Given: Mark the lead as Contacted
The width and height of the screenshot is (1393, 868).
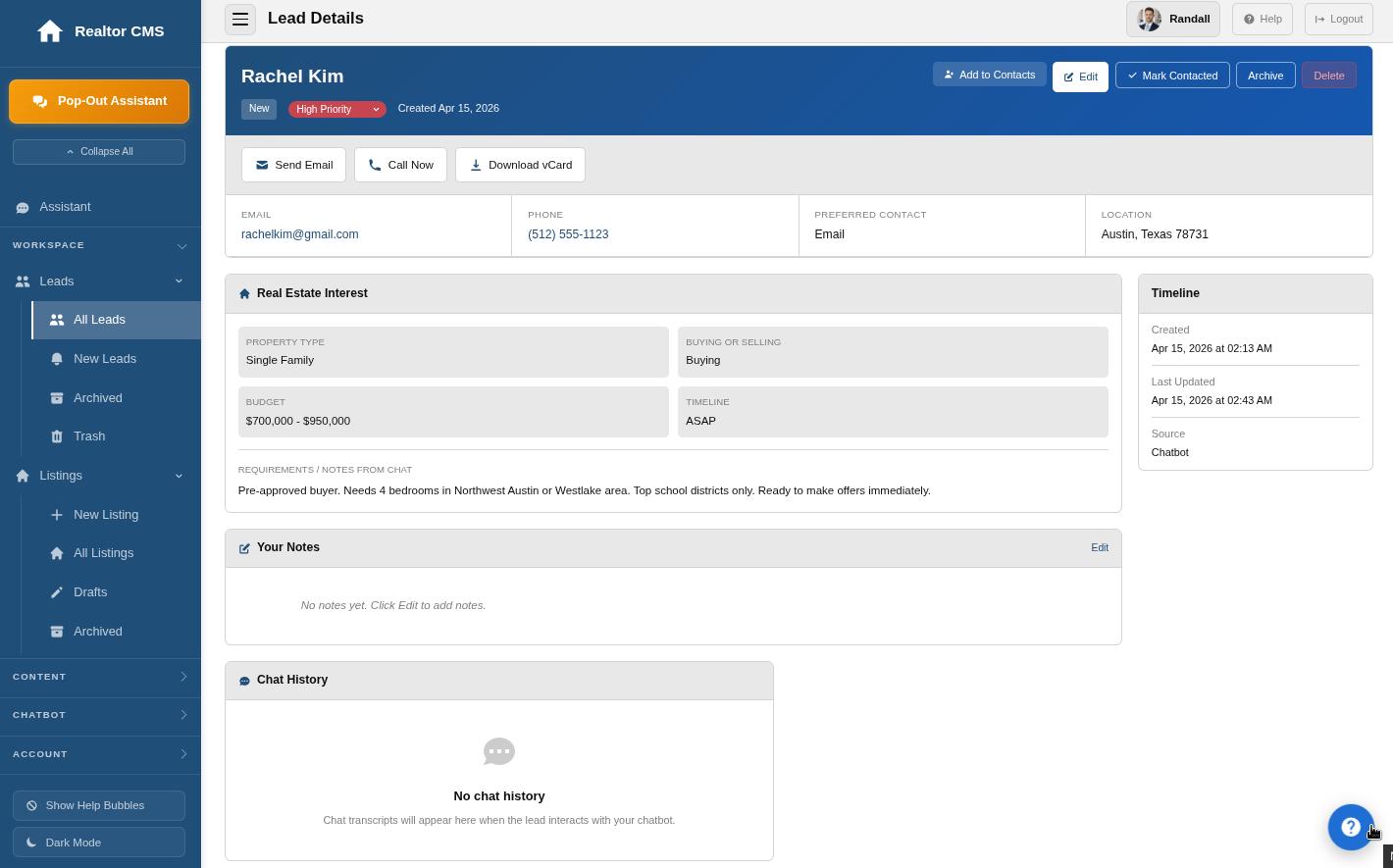Looking at the screenshot, I should [1172, 76].
